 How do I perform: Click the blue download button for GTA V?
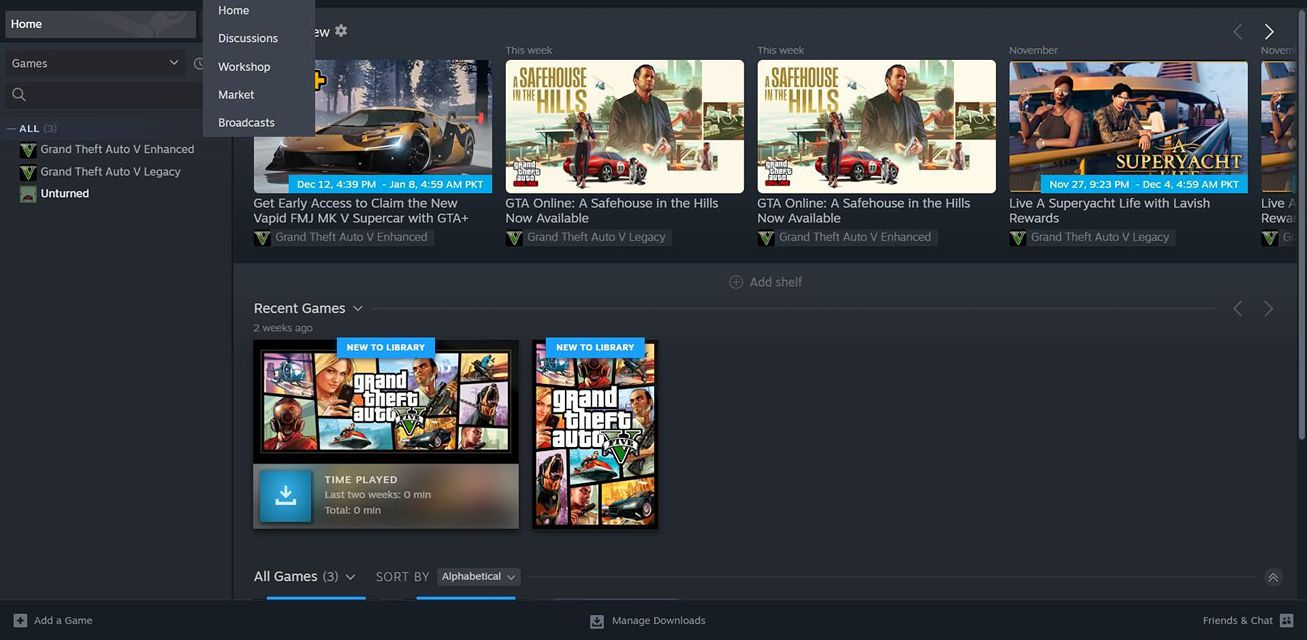click(x=285, y=496)
